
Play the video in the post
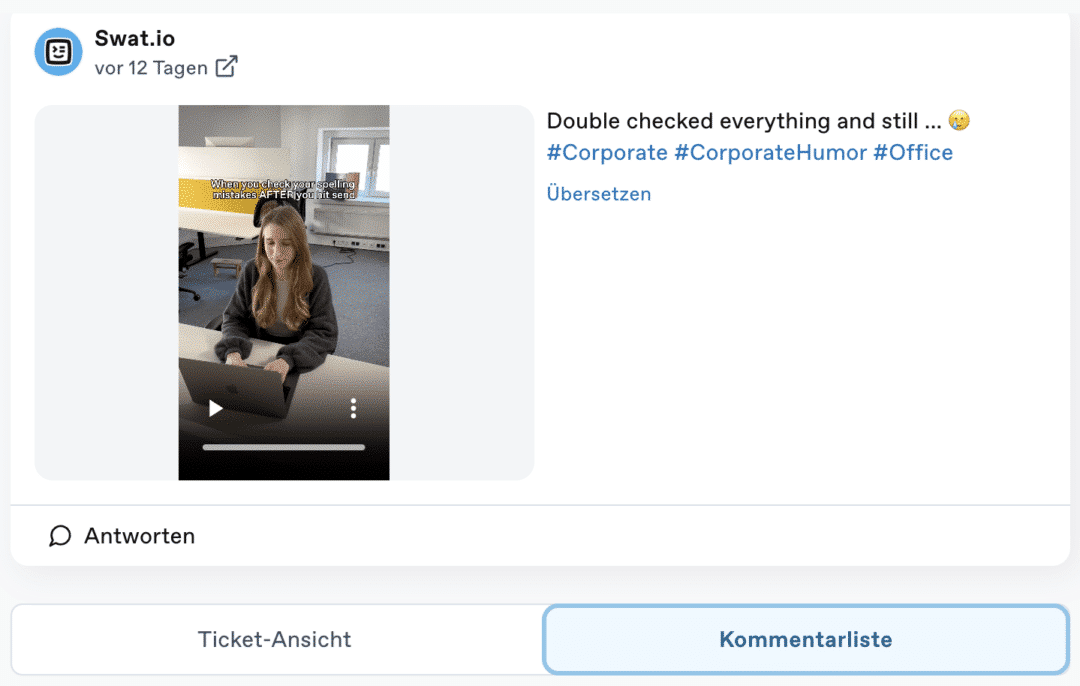click(215, 408)
